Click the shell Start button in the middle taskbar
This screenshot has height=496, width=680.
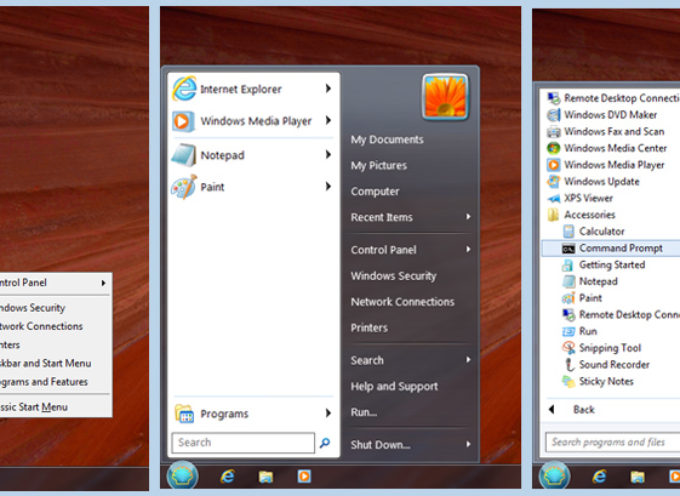pos(183,476)
